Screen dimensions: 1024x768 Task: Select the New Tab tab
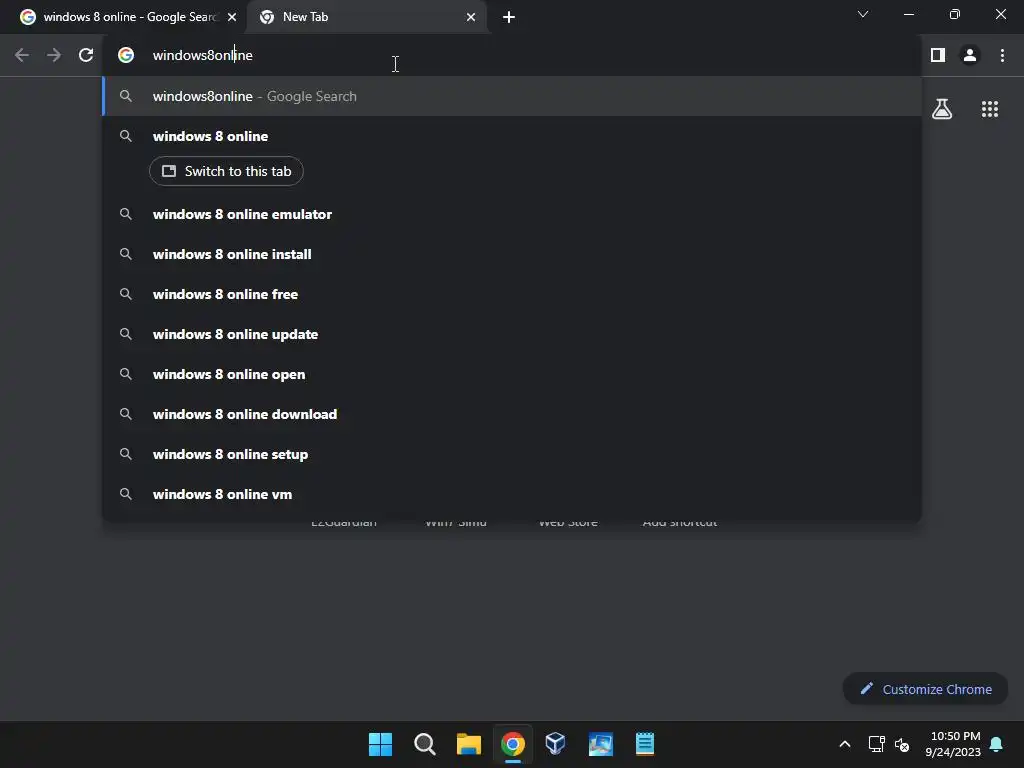(367, 17)
